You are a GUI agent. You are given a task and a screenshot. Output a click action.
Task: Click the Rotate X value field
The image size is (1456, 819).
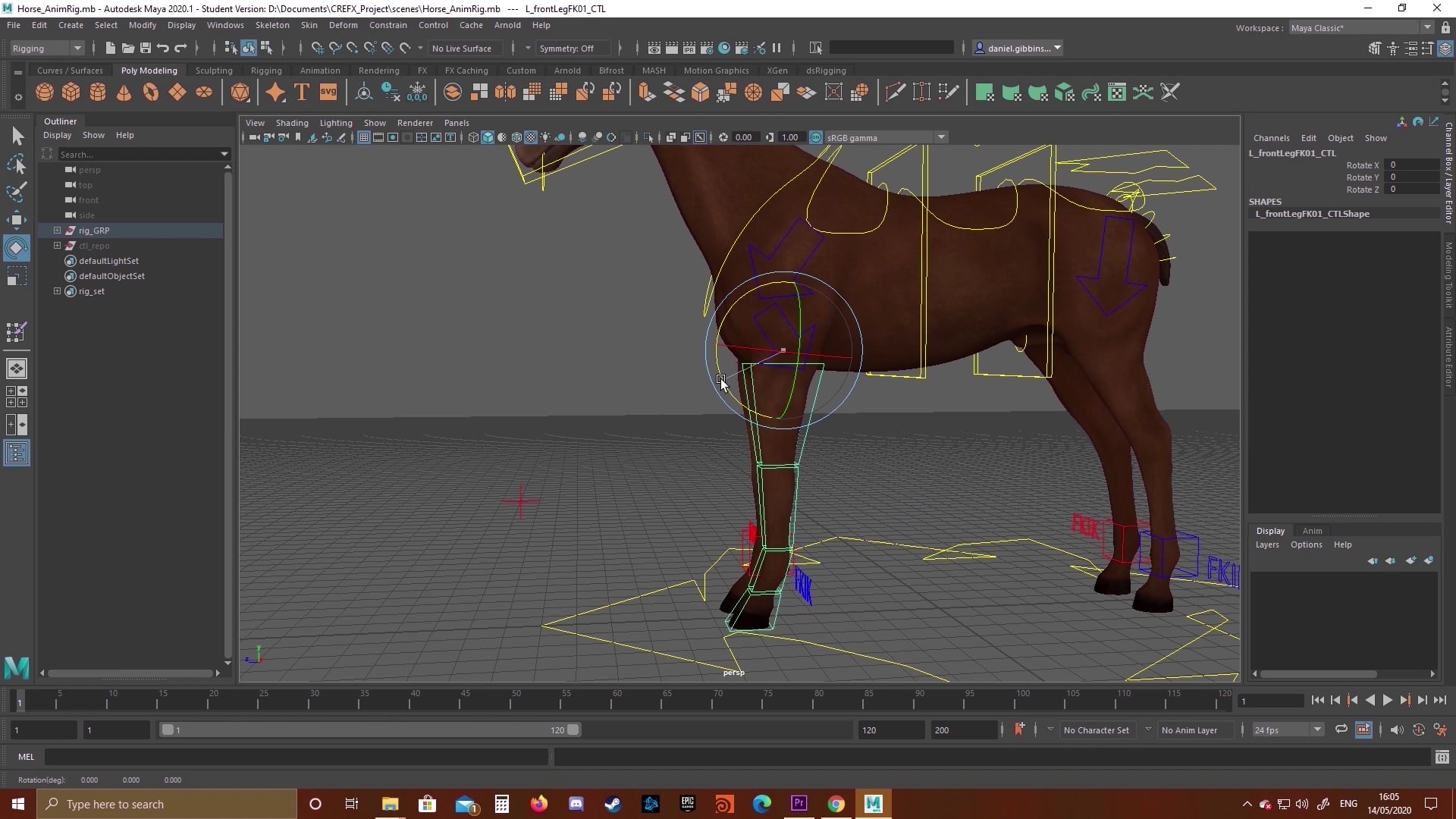(1410, 165)
